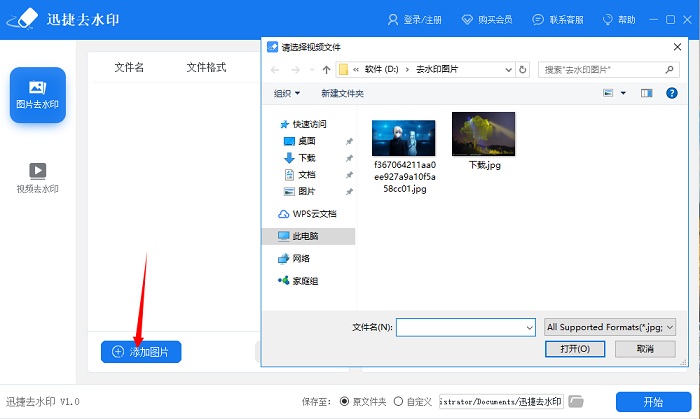
Task: Click the browse output folder icon
Action: pos(576,402)
